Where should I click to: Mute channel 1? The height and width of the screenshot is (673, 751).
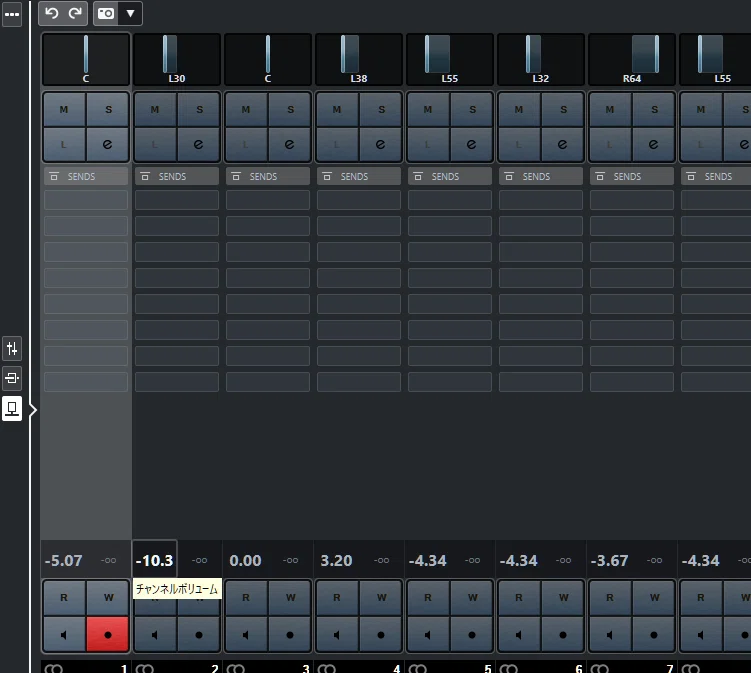click(64, 109)
